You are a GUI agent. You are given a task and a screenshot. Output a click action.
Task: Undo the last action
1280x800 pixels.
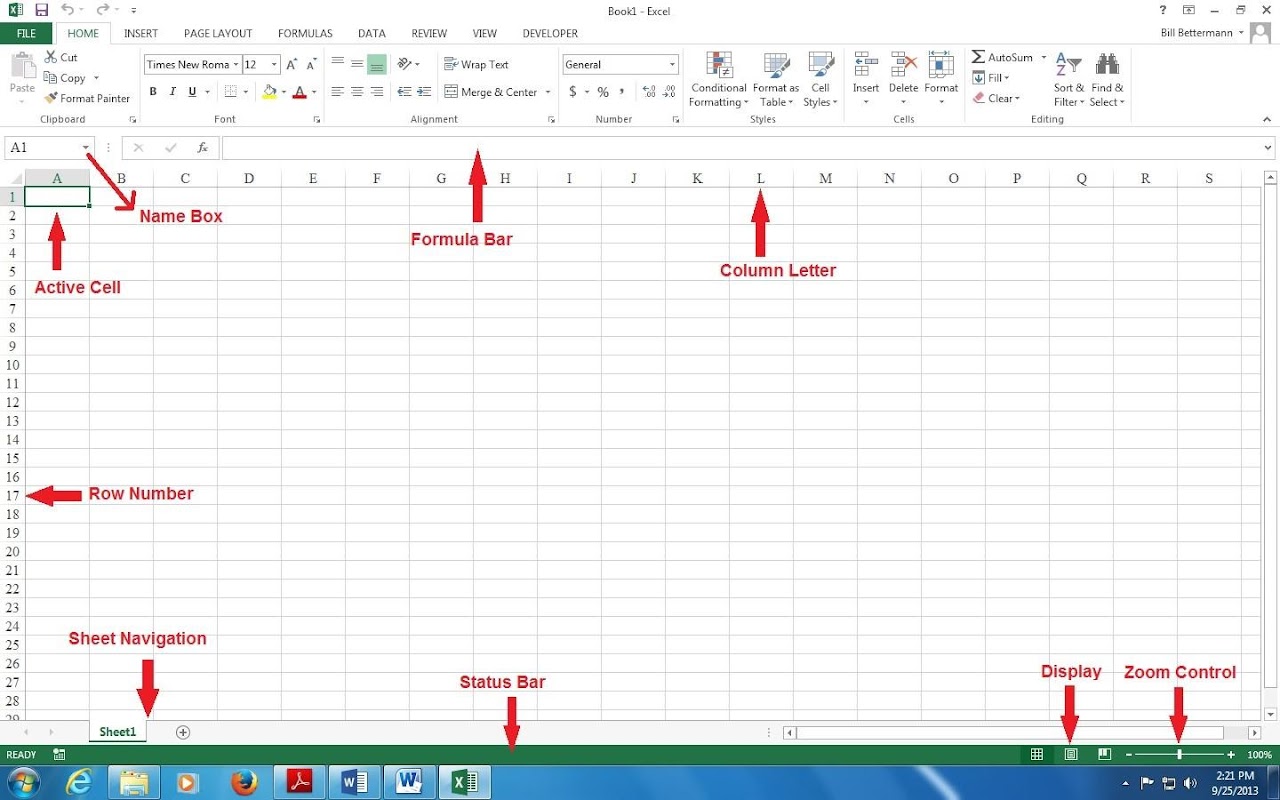pyautogui.click(x=66, y=10)
